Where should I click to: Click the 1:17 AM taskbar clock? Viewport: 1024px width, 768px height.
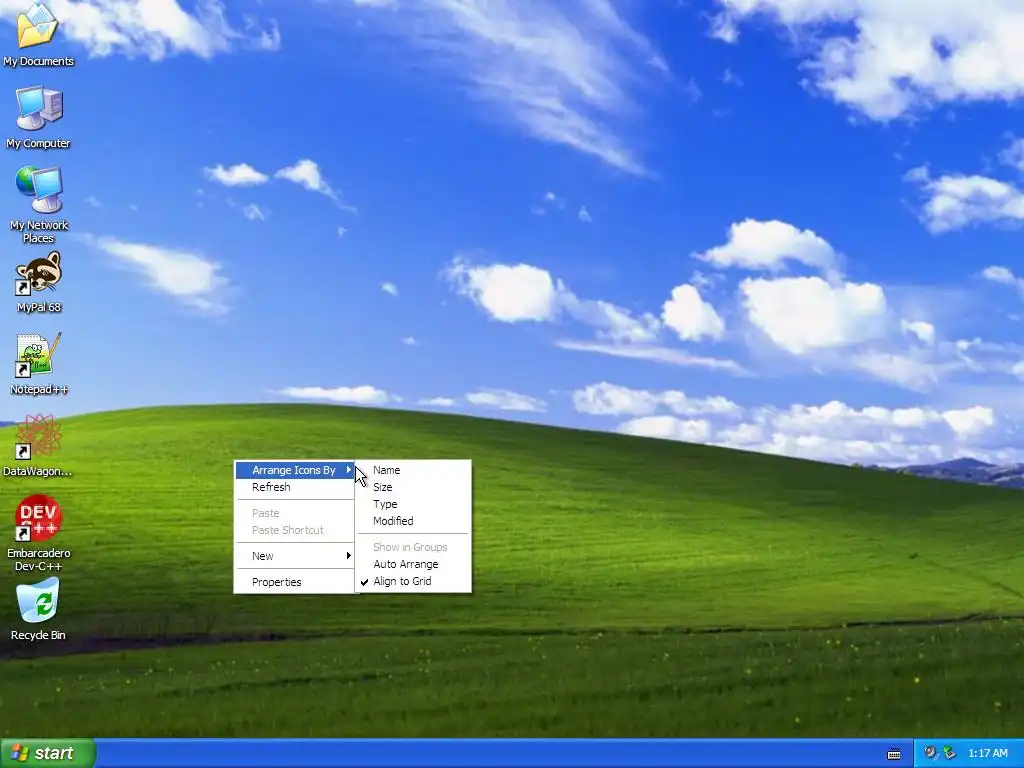point(987,753)
